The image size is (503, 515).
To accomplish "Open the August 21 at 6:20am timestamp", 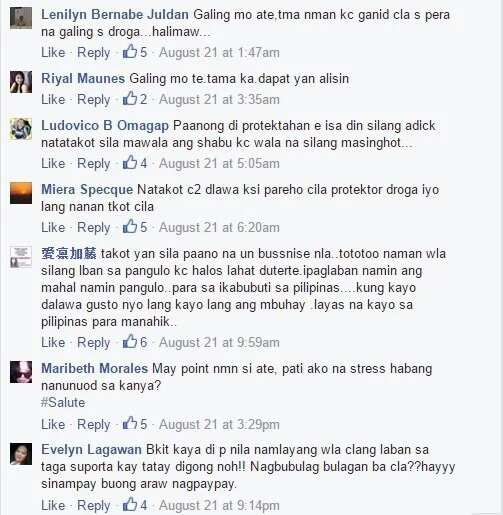I will tap(219, 228).
